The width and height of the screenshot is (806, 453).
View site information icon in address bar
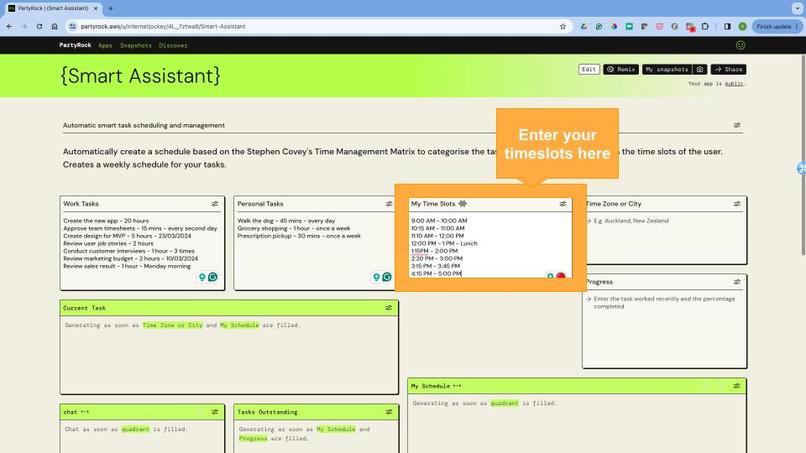point(72,26)
